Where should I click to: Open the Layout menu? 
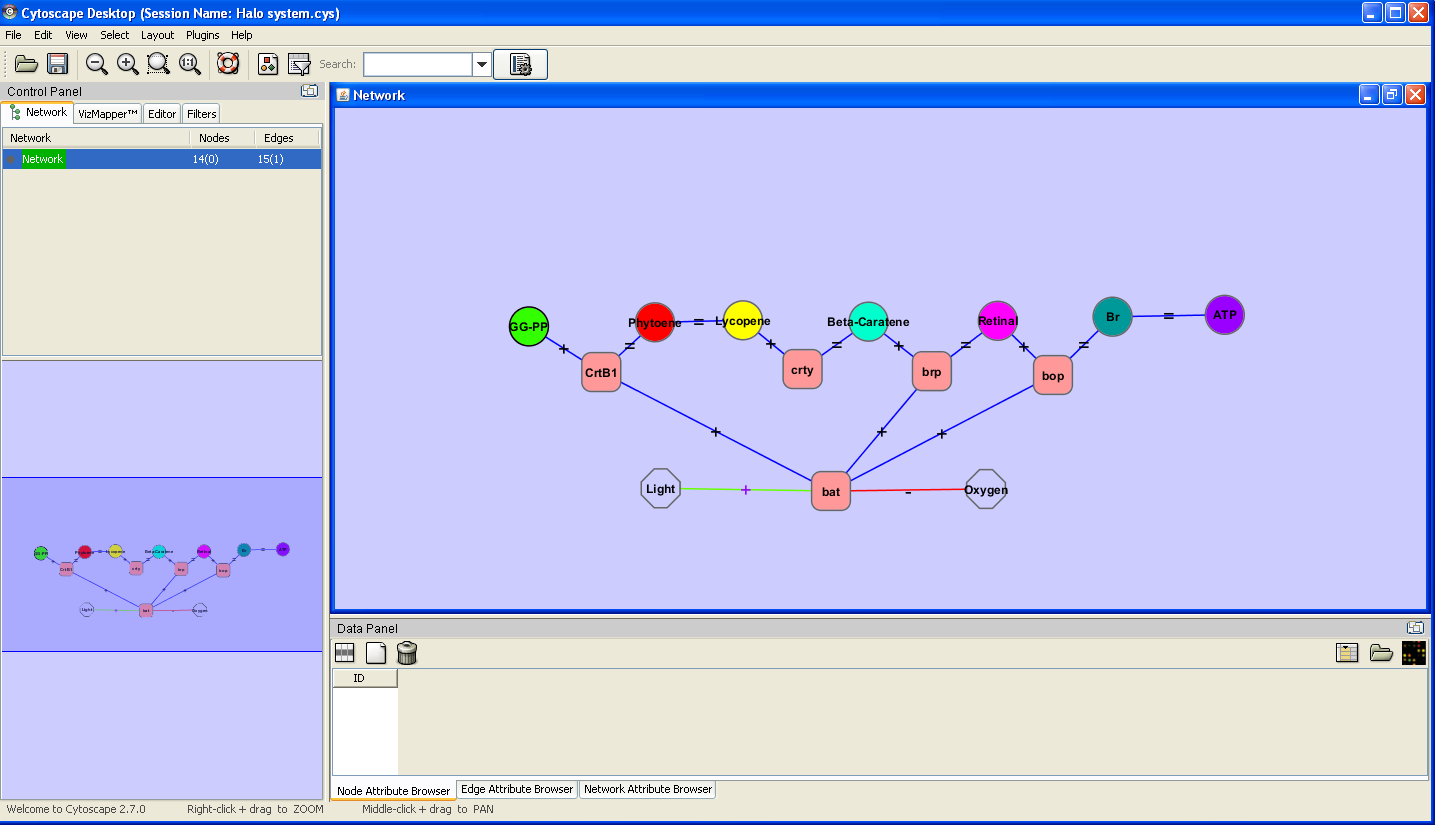coord(157,35)
